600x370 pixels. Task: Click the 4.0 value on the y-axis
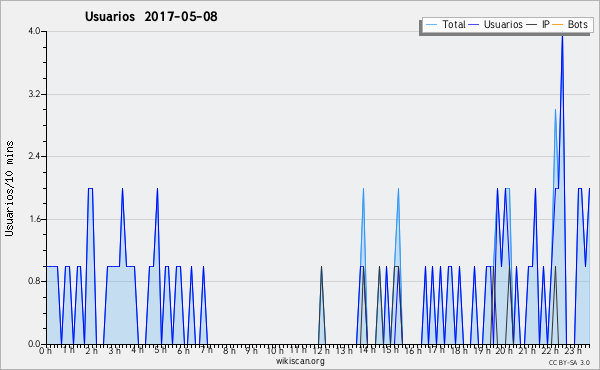[34, 31]
